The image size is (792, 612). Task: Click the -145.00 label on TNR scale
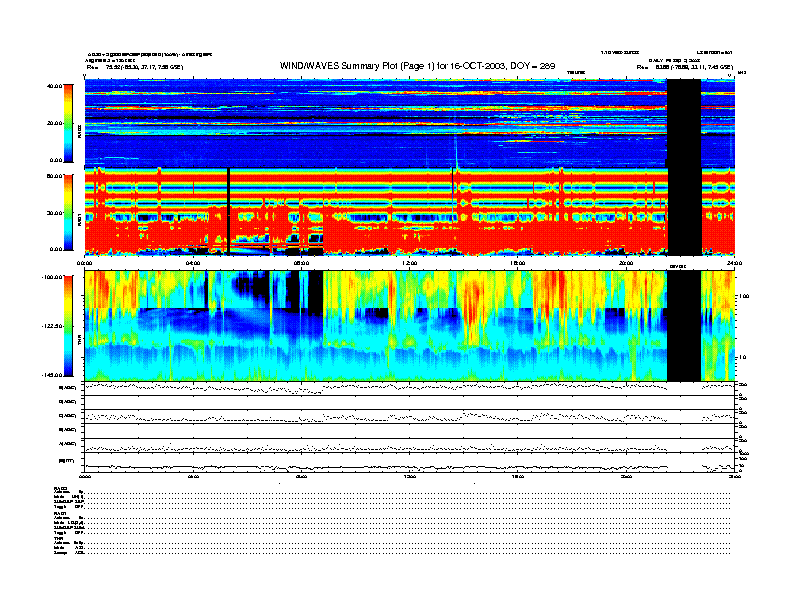(x=52, y=375)
